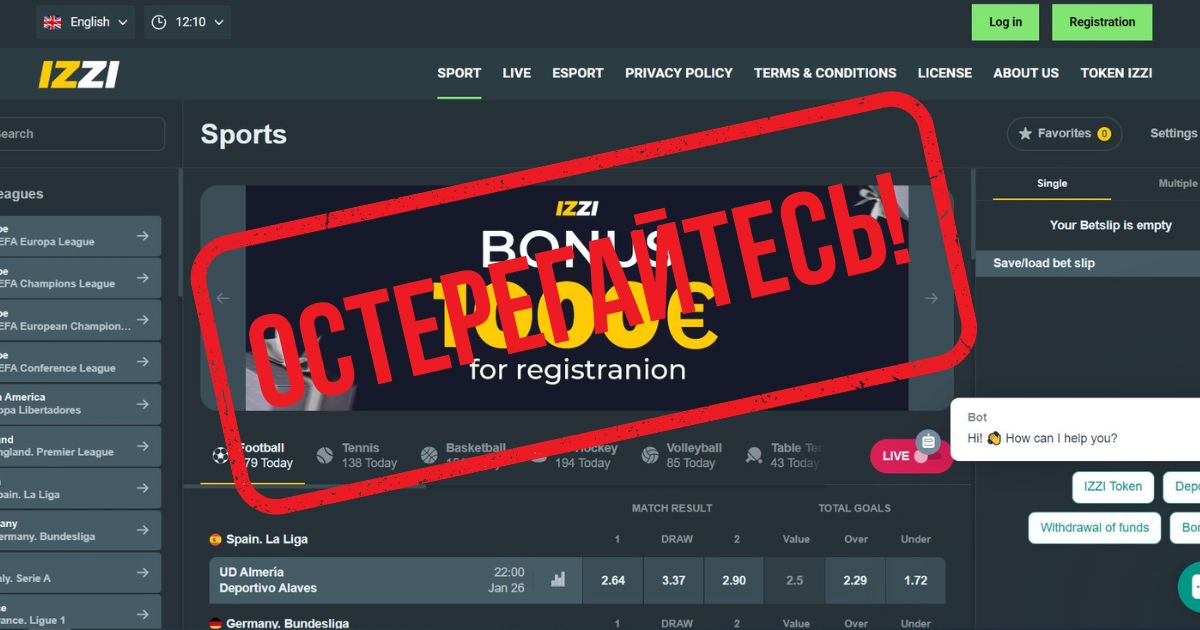This screenshot has width=1200, height=630.
Task: Open the ESPORT menu item
Action: pos(578,73)
